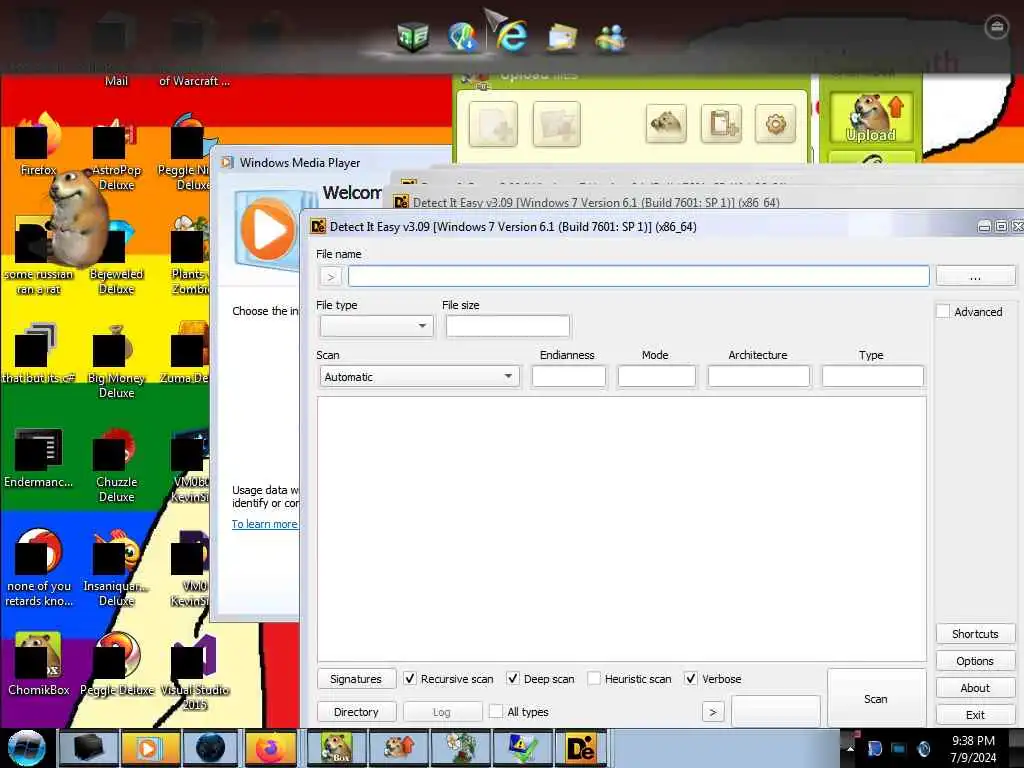
Task: Click the taskbar clock showing 9:38 PM
Action: (973, 749)
